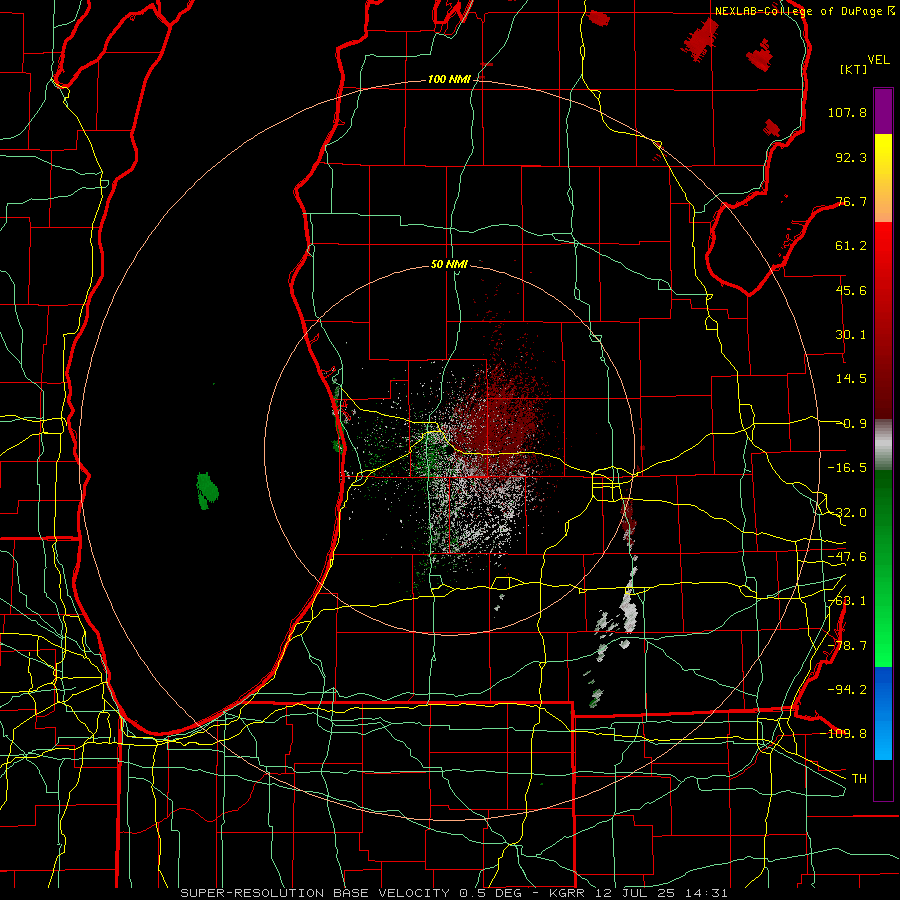Click the [KT] units label

[x=854, y=69]
